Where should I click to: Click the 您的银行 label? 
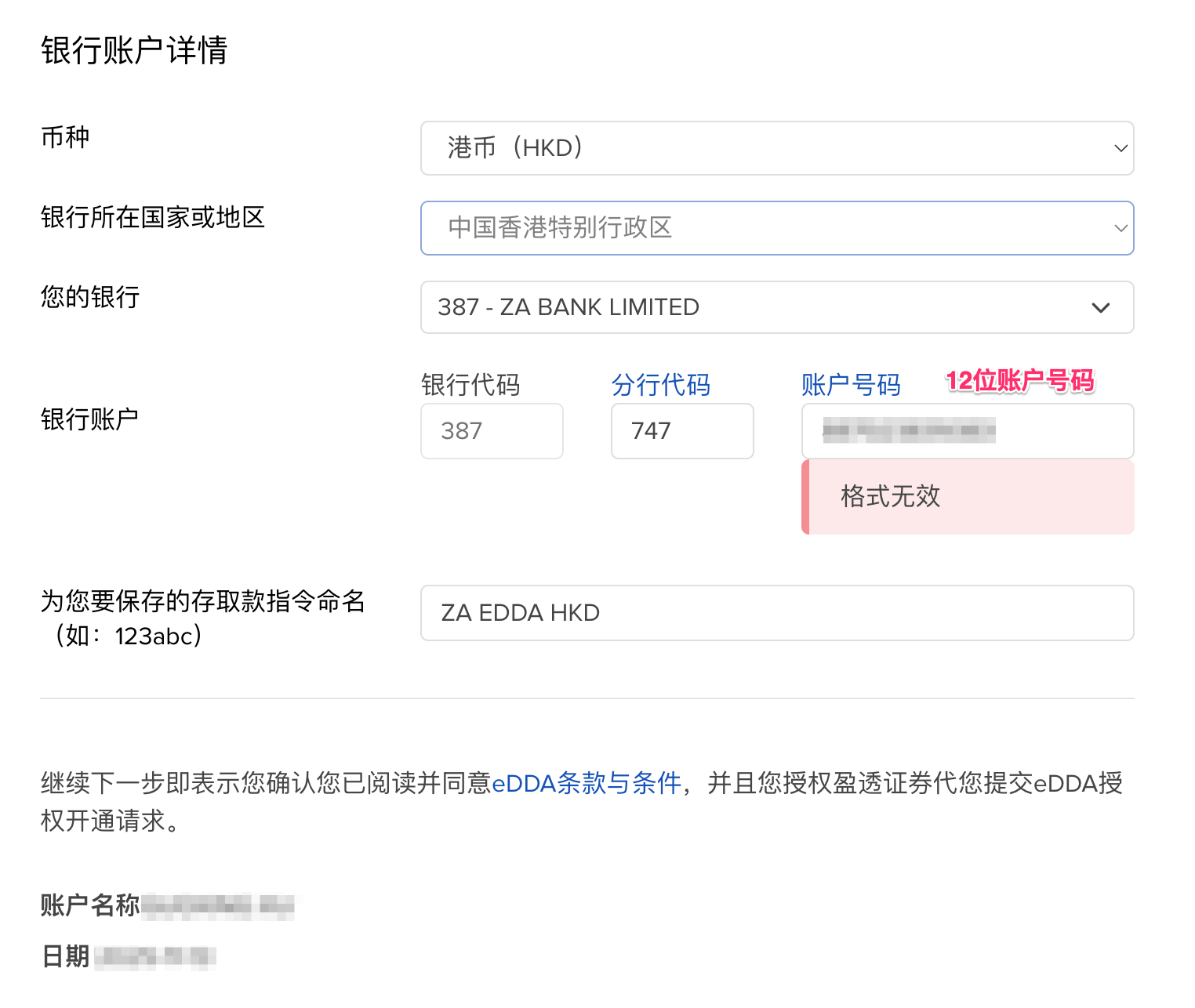tap(90, 297)
